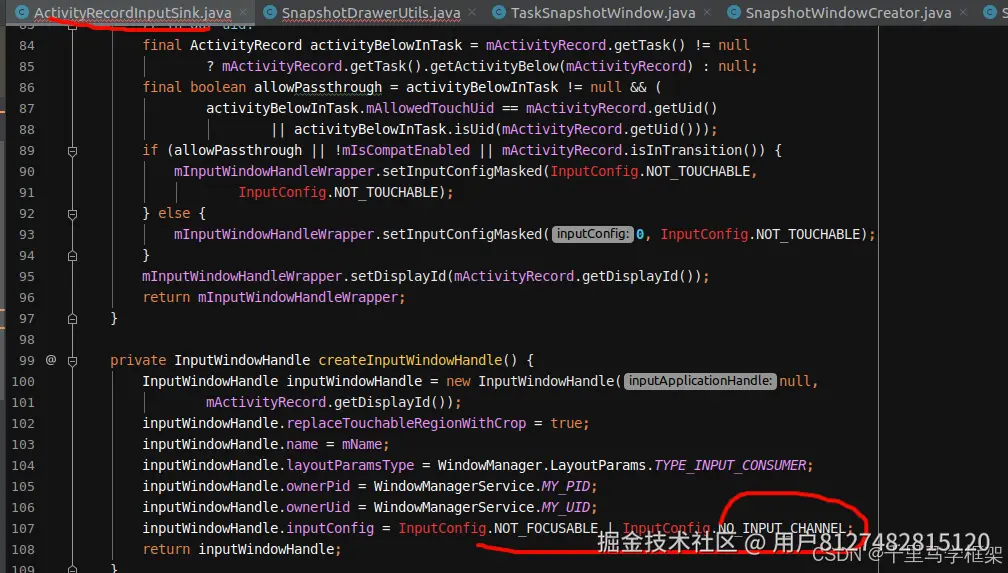Click replaceTouchableRegionWithCrop on line 102
Viewport: 1008px width, 573px height.
[406, 423]
